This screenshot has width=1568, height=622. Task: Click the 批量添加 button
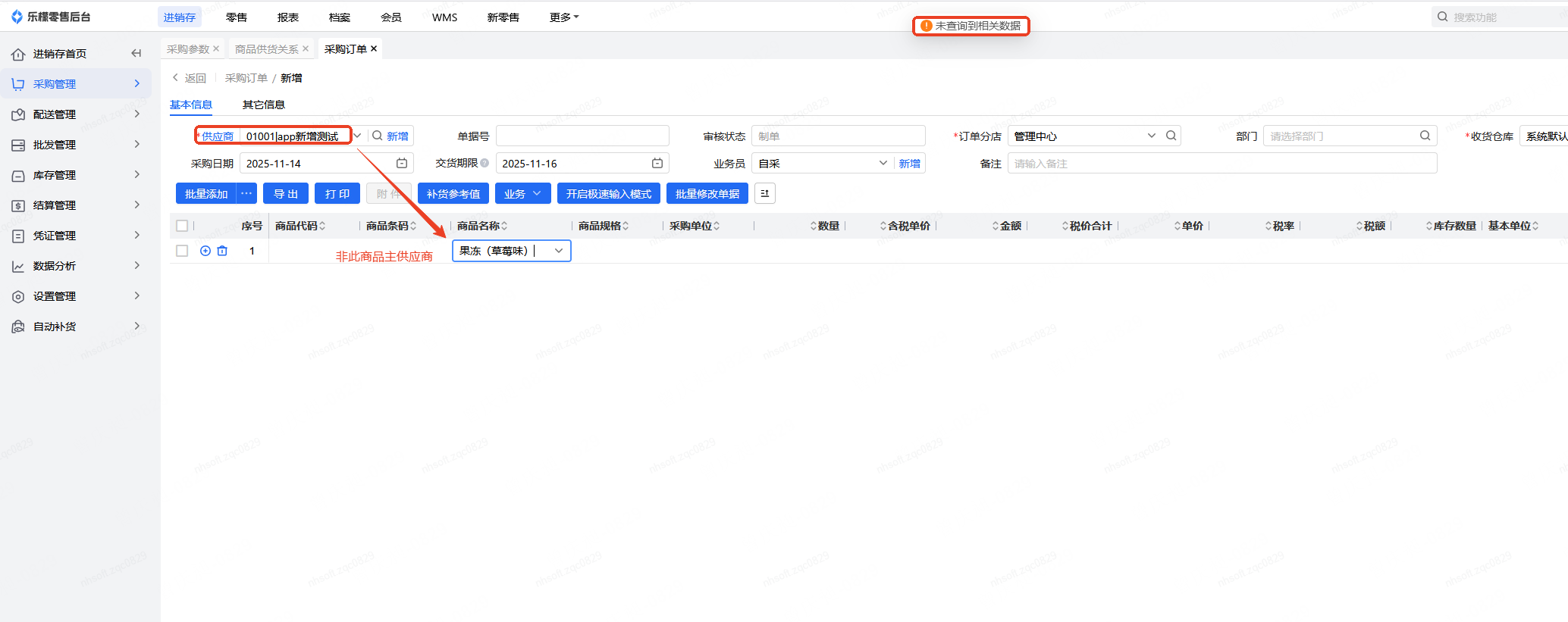pyautogui.click(x=206, y=194)
